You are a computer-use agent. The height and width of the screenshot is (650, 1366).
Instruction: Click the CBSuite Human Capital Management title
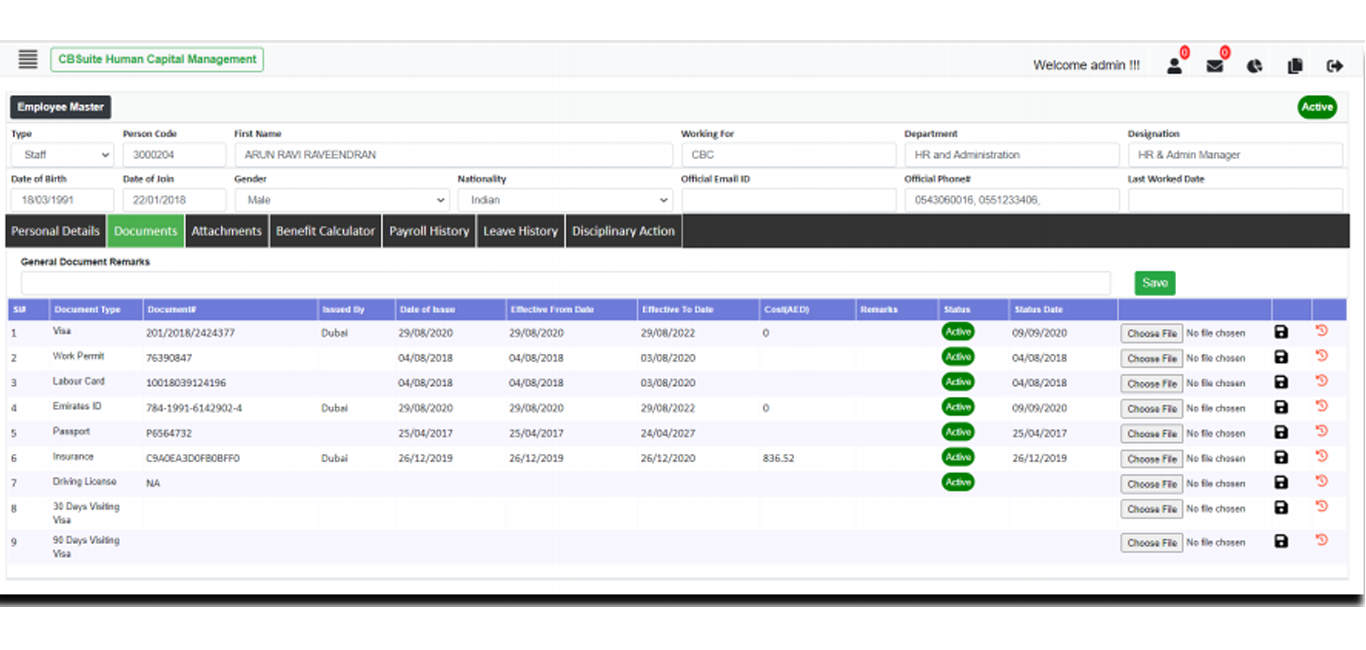tap(157, 59)
